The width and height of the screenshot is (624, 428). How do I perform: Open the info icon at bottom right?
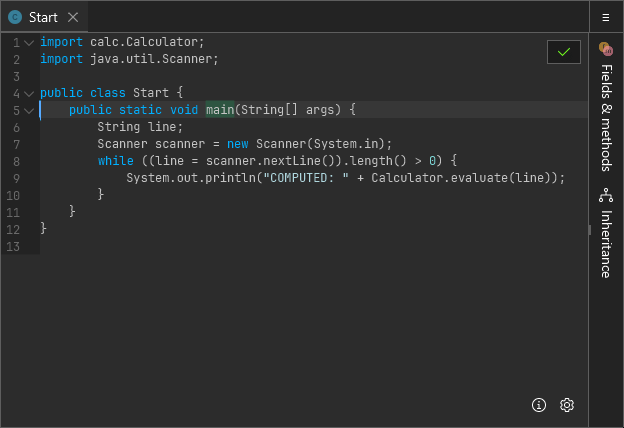539,405
